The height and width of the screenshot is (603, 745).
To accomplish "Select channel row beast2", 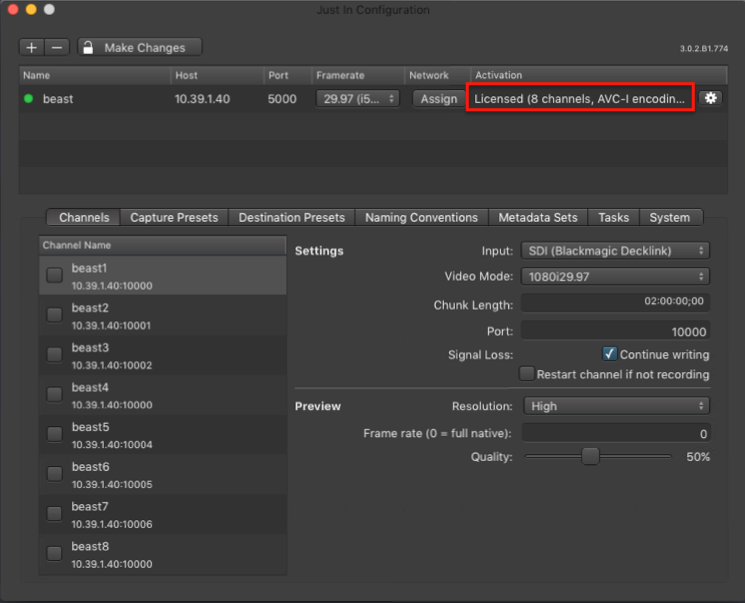I will 162,316.
